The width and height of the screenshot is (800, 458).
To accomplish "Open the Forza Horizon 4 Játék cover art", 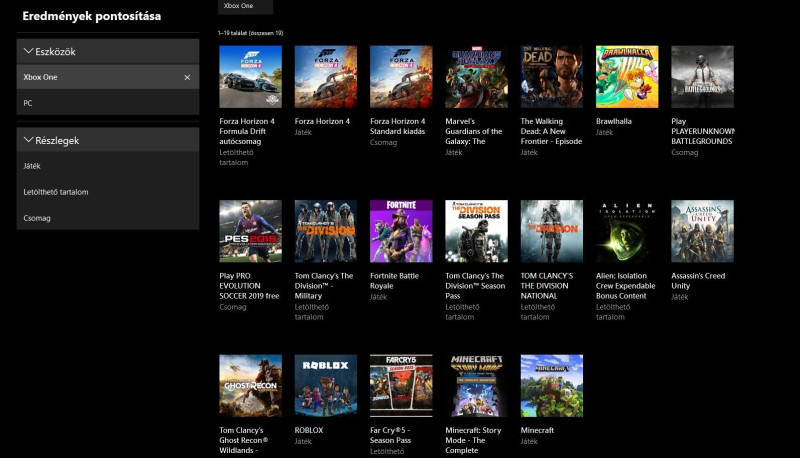I will [326, 77].
